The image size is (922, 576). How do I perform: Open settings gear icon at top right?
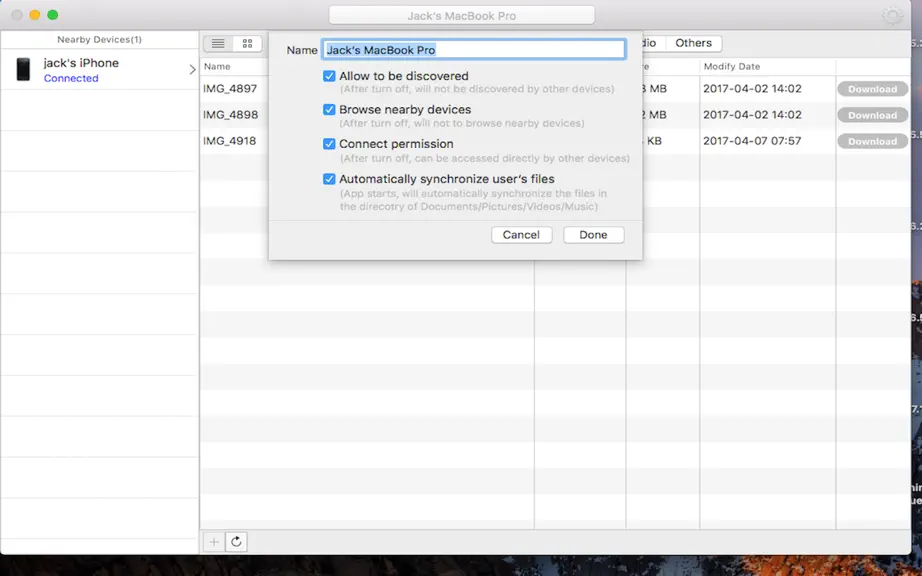pos(892,15)
